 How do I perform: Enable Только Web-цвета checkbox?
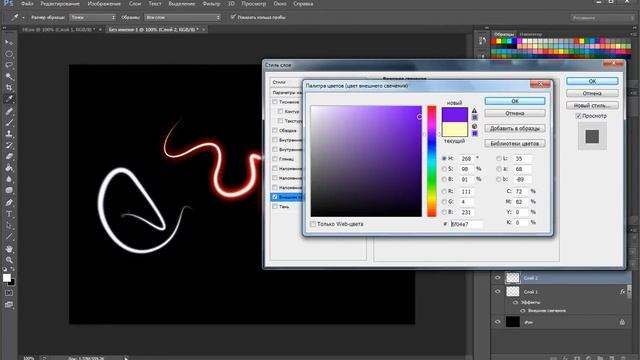(x=313, y=224)
